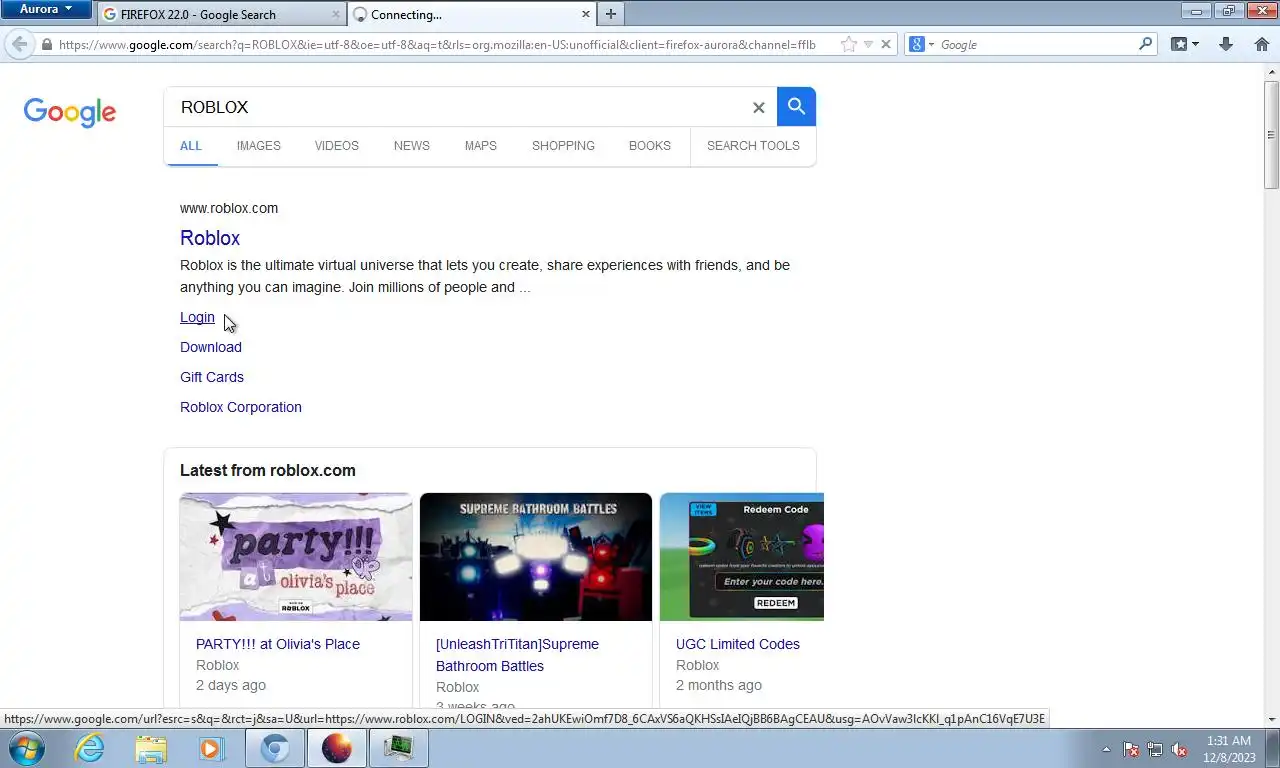The image size is (1280, 768).
Task: Switch to the SHOPPING tab
Action: (x=563, y=146)
